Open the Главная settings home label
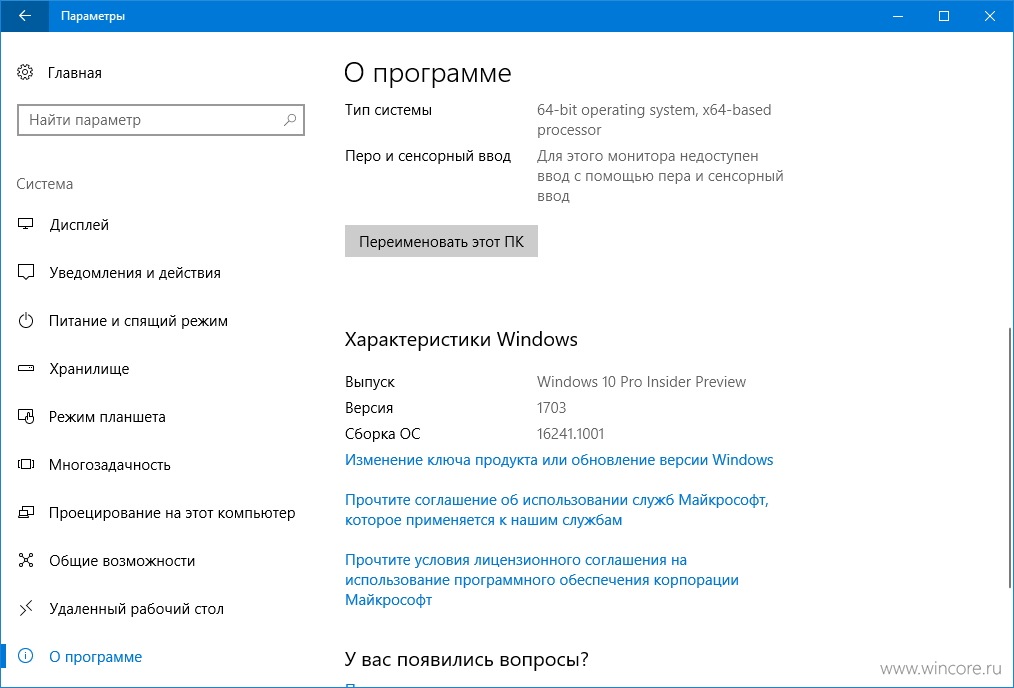 click(74, 73)
